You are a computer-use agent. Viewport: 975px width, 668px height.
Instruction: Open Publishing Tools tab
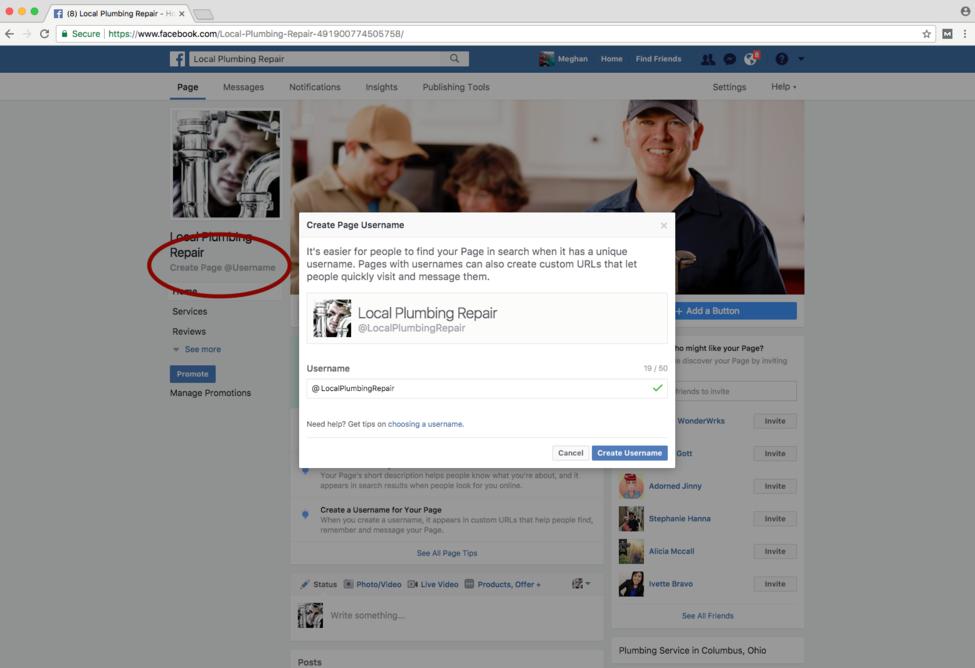coord(456,87)
